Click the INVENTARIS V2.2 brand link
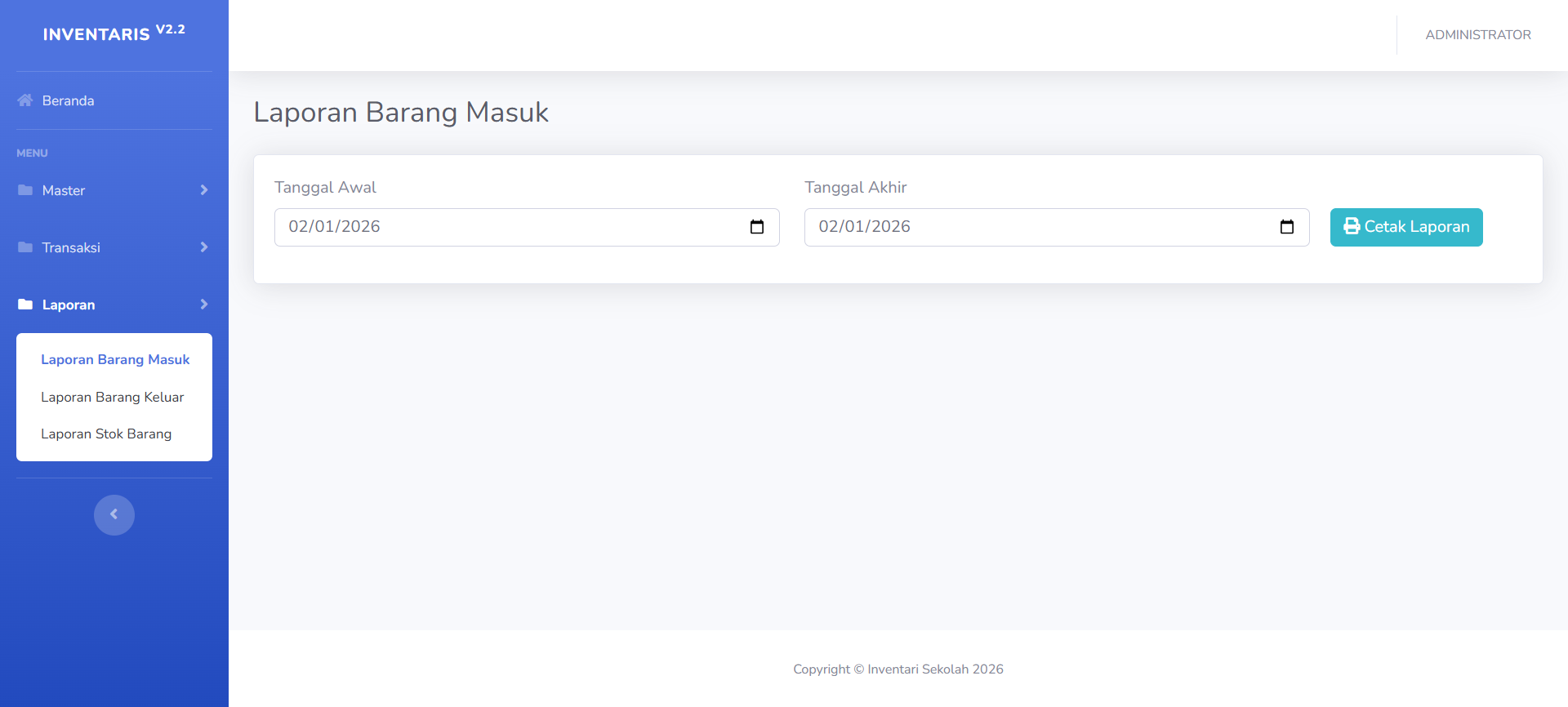This screenshot has height=707, width=1568. [114, 33]
